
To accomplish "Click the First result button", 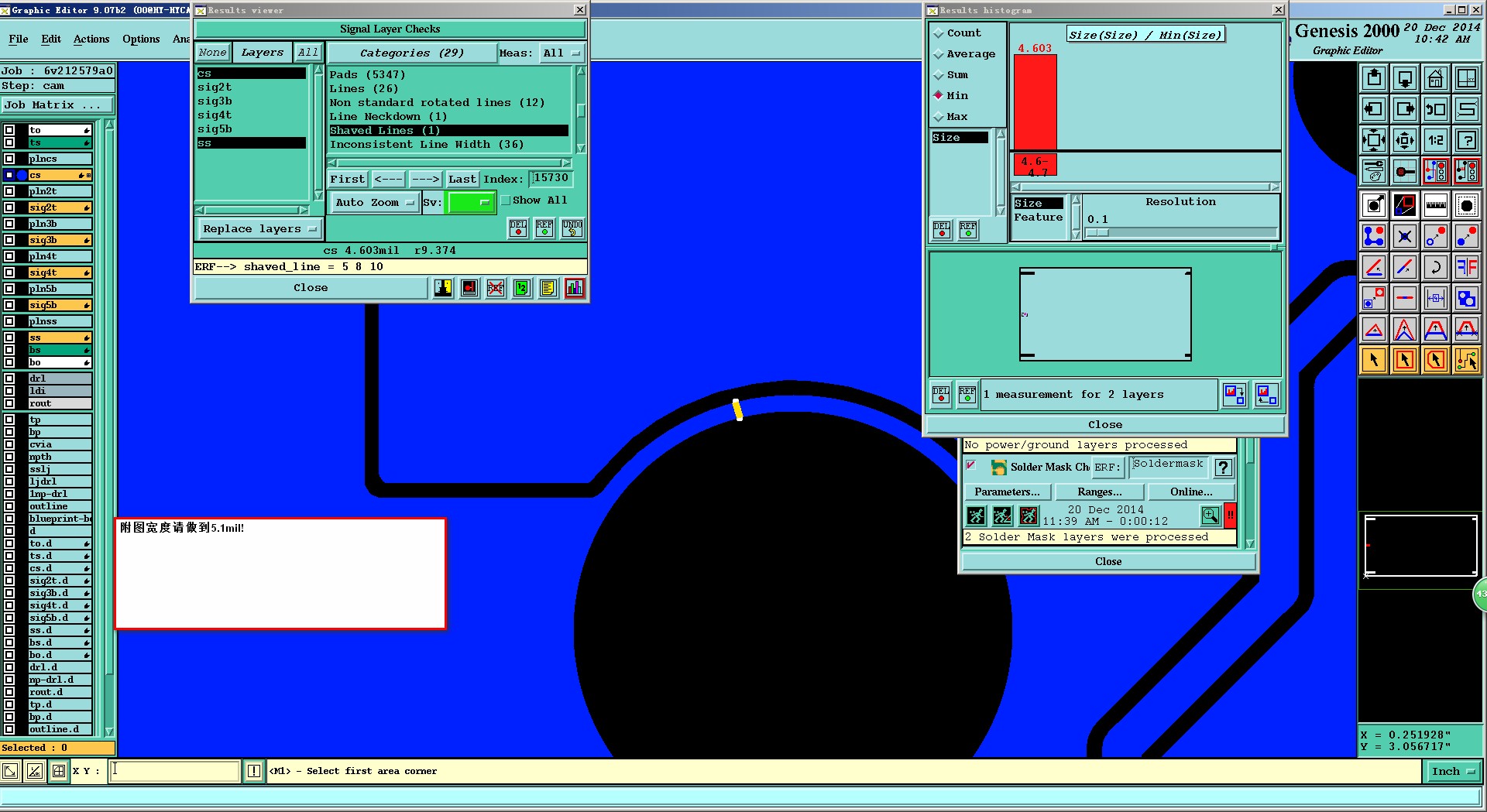I will [347, 180].
